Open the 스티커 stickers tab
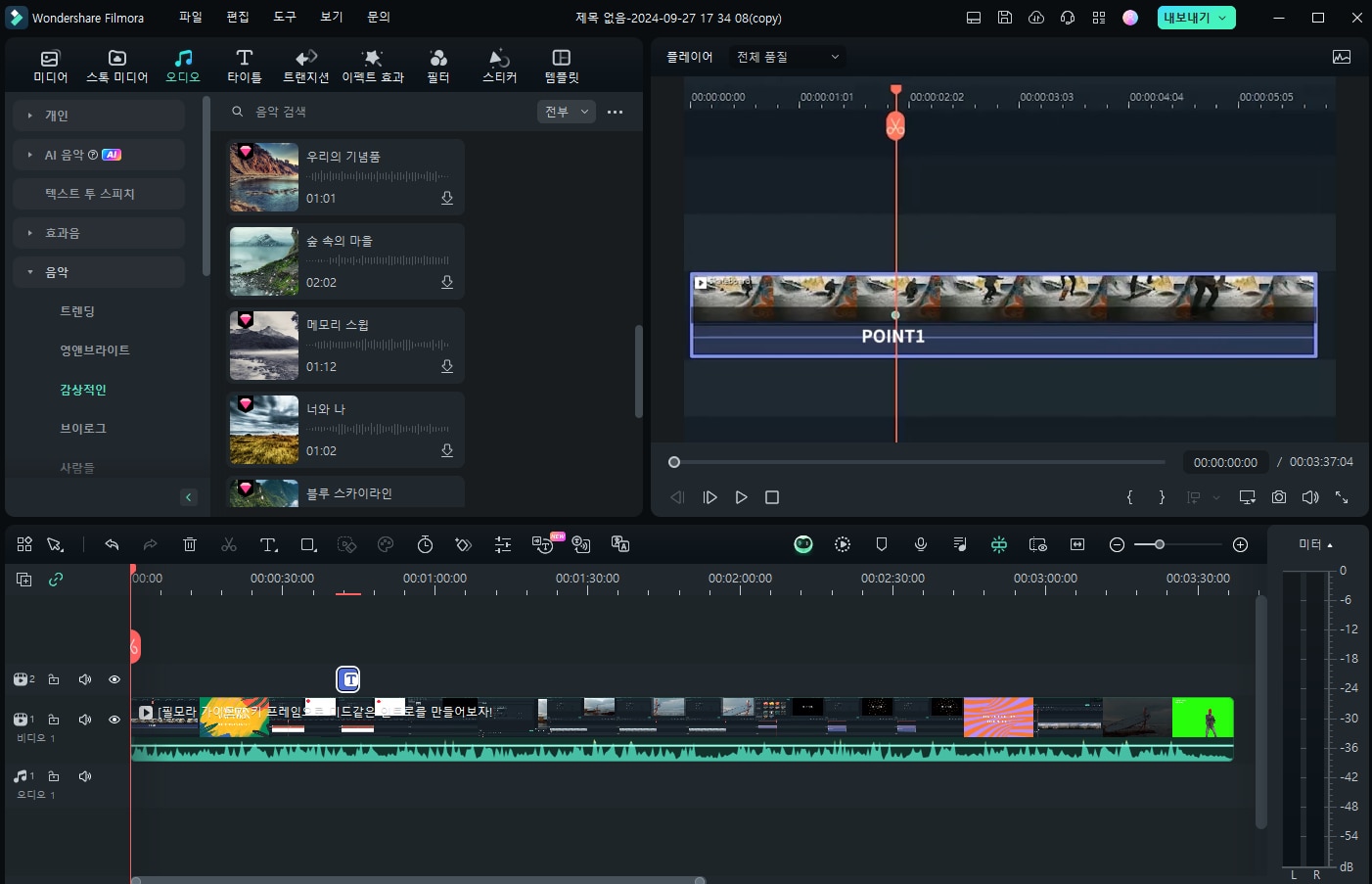This screenshot has height=884, width=1372. 499,66
